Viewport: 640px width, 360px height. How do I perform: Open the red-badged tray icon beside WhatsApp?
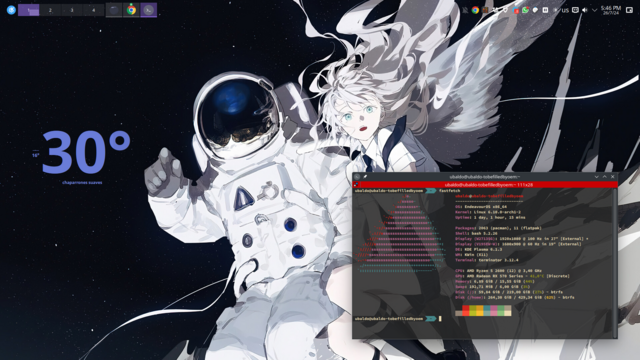coord(516,10)
